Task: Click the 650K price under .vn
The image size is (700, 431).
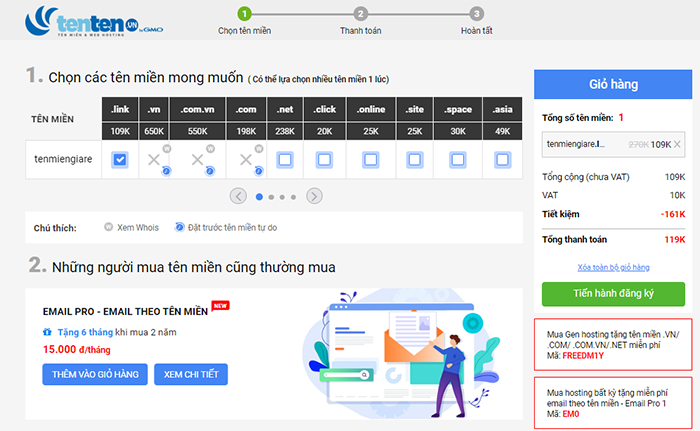Action: tap(154, 131)
